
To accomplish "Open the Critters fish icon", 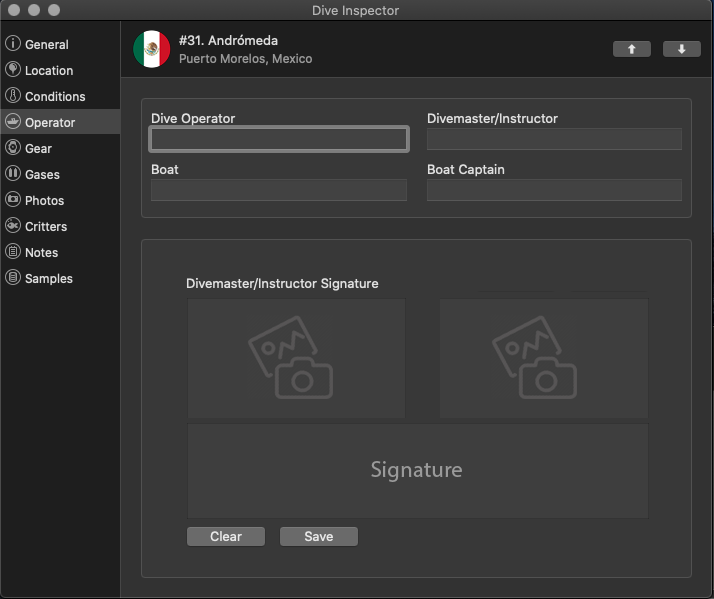I will tap(13, 226).
